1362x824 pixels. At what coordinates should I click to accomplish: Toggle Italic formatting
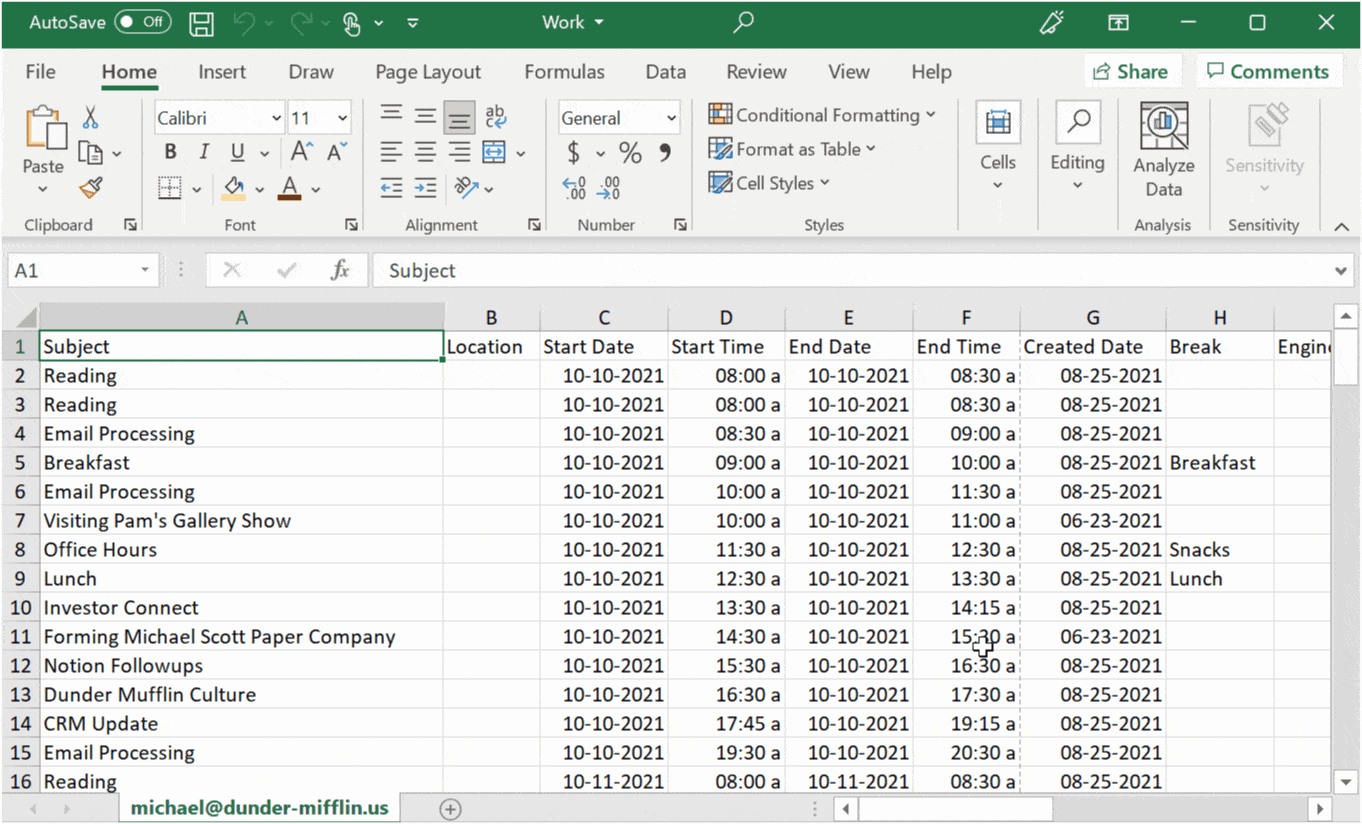pyautogui.click(x=204, y=152)
